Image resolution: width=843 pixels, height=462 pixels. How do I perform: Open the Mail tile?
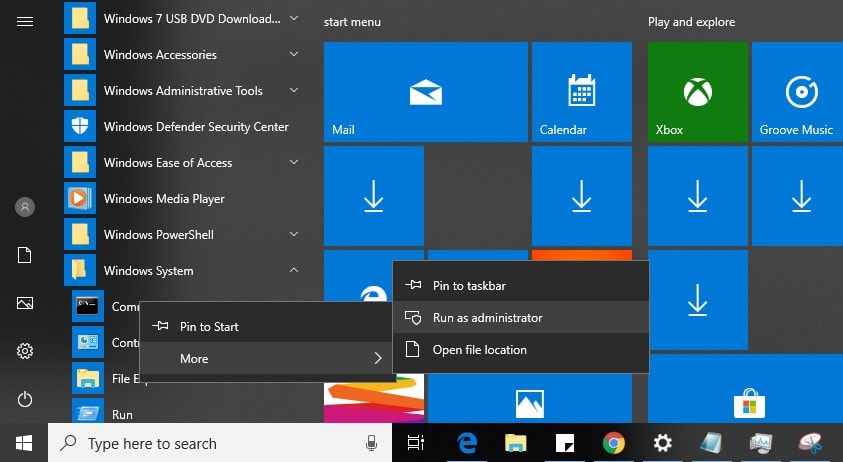425,92
